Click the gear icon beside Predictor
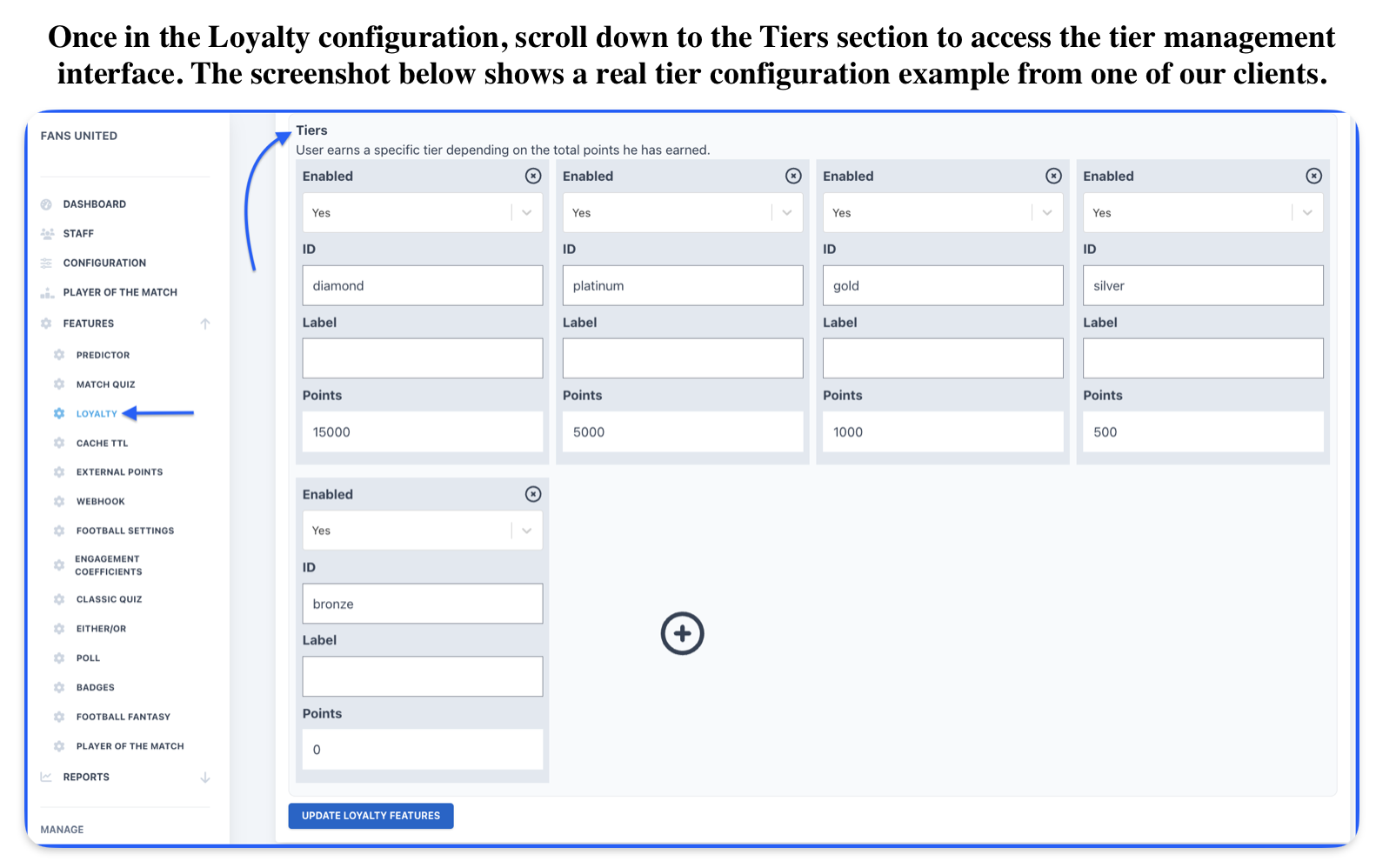Screen dimensions: 1376x868 coord(59,355)
